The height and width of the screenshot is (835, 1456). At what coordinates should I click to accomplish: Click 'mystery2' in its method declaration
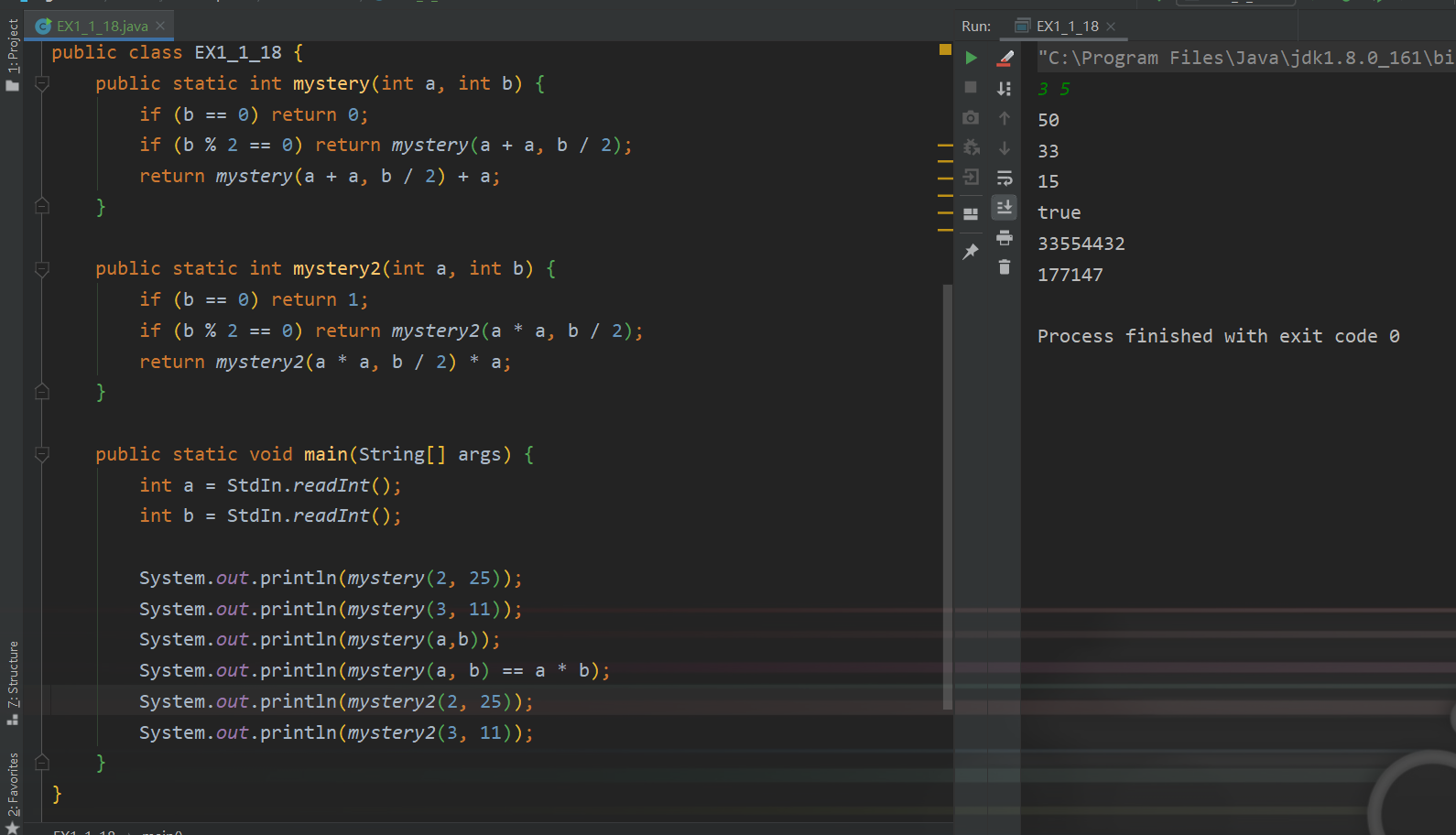337,268
